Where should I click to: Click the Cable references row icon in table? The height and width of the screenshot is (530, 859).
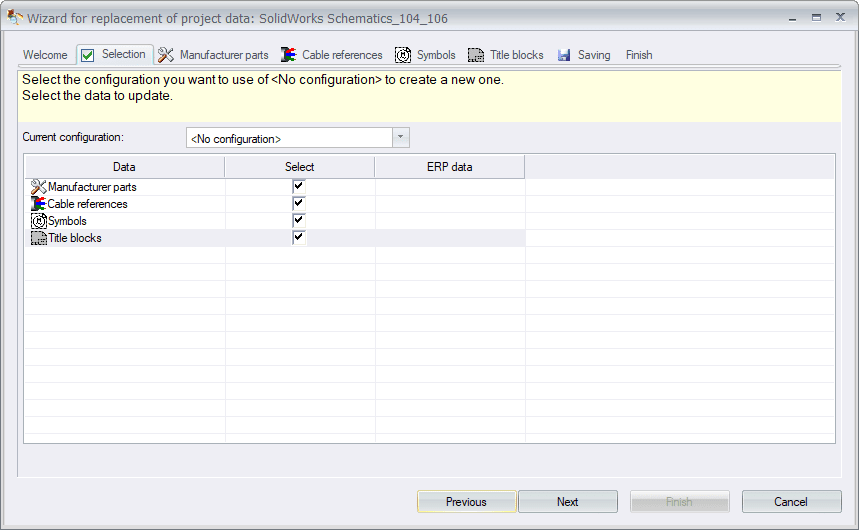38,204
